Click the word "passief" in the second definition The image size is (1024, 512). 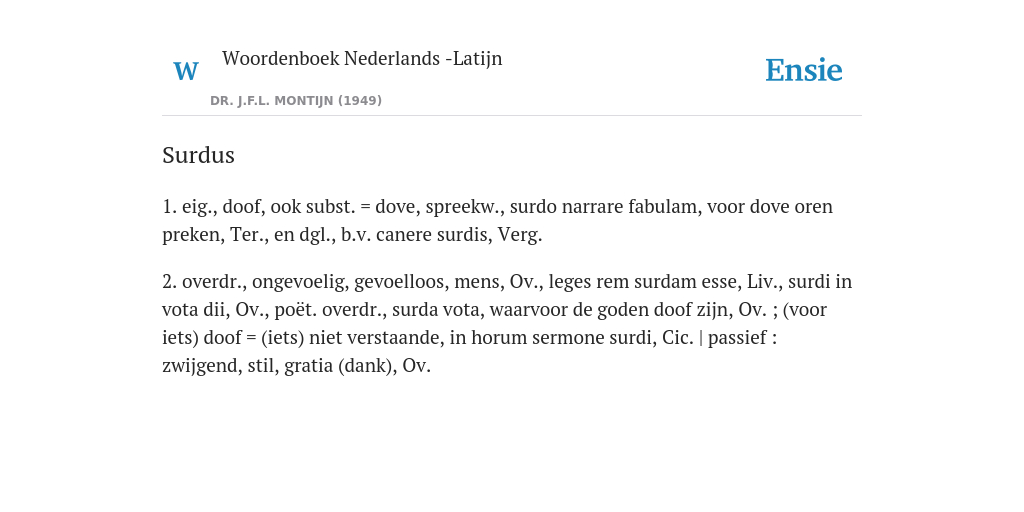tap(735, 338)
